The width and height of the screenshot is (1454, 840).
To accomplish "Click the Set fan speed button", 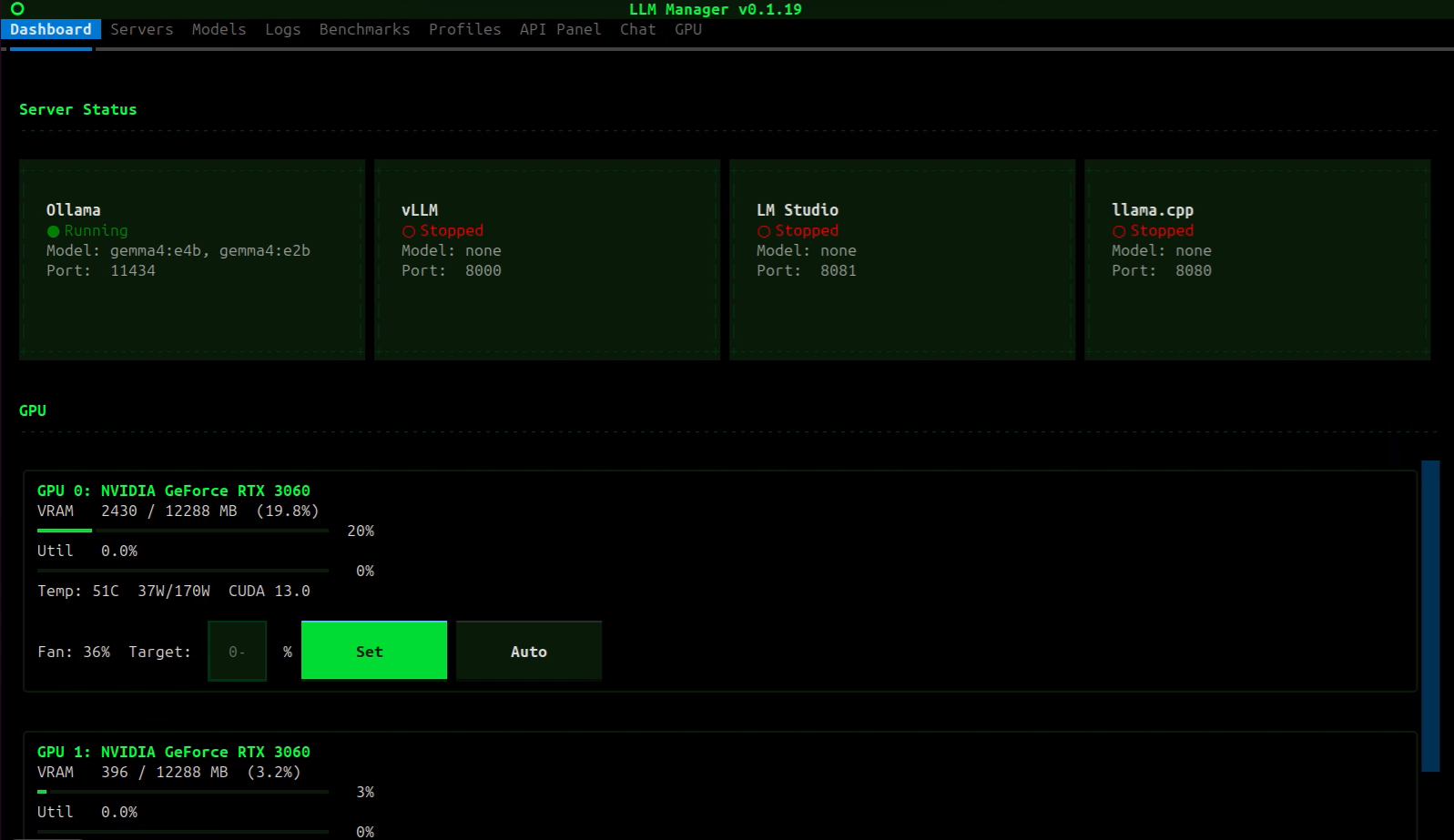I will [374, 651].
